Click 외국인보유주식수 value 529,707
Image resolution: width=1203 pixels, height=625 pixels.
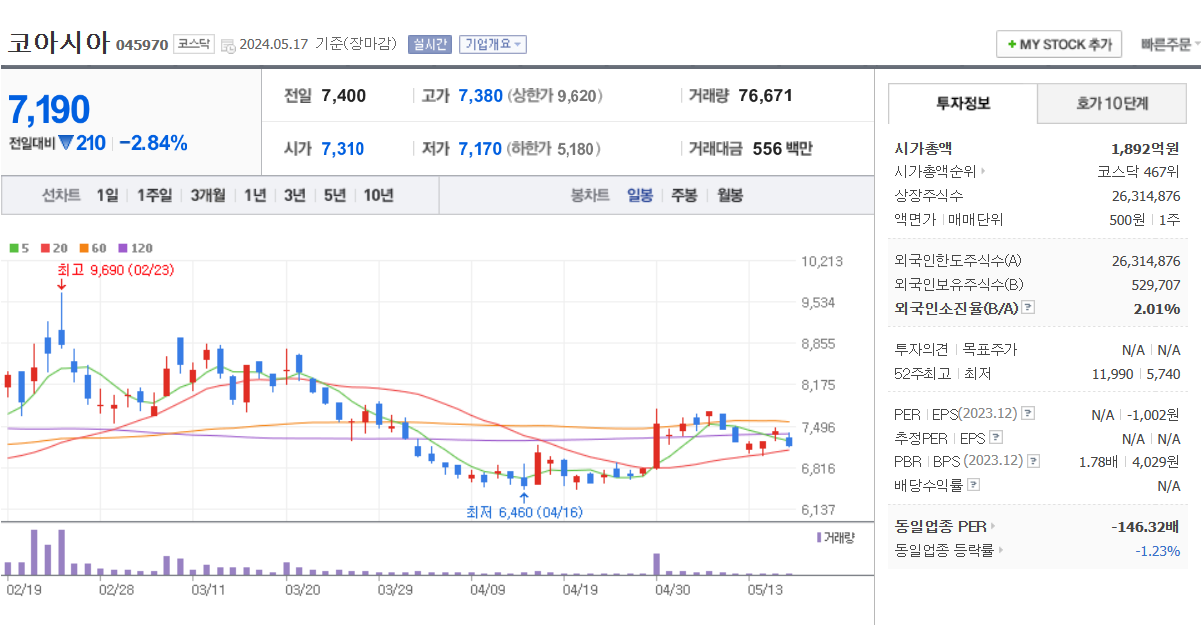pos(1155,285)
